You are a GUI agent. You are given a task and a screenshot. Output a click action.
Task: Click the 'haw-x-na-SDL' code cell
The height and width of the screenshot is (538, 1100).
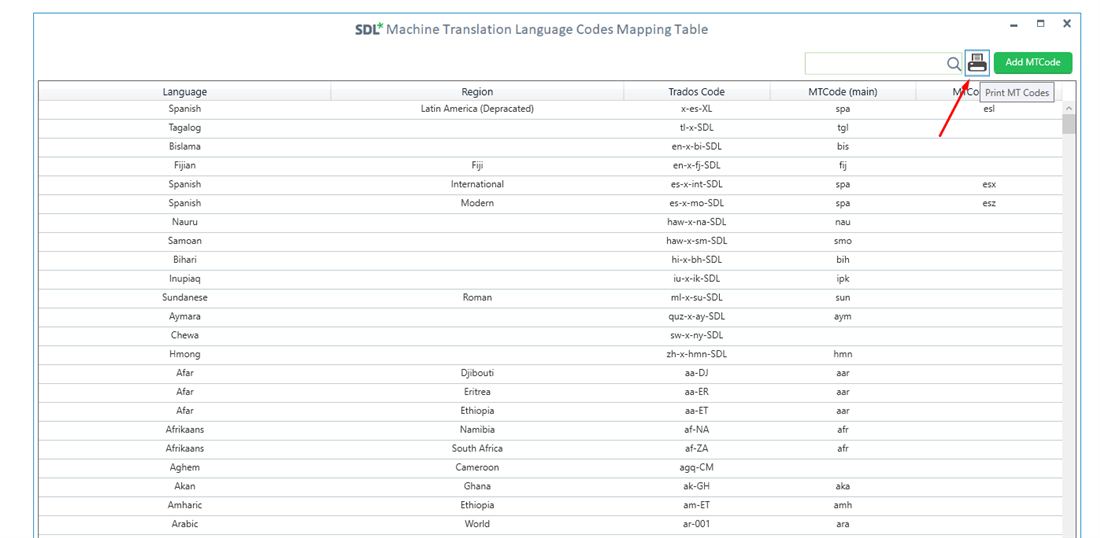tap(697, 222)
